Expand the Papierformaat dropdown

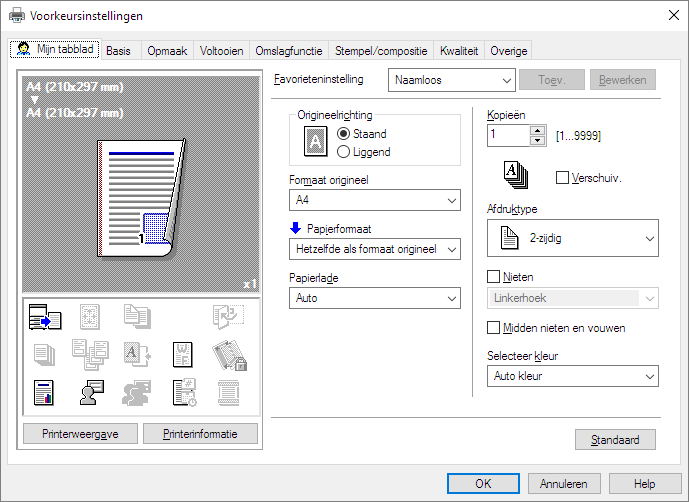375,249
